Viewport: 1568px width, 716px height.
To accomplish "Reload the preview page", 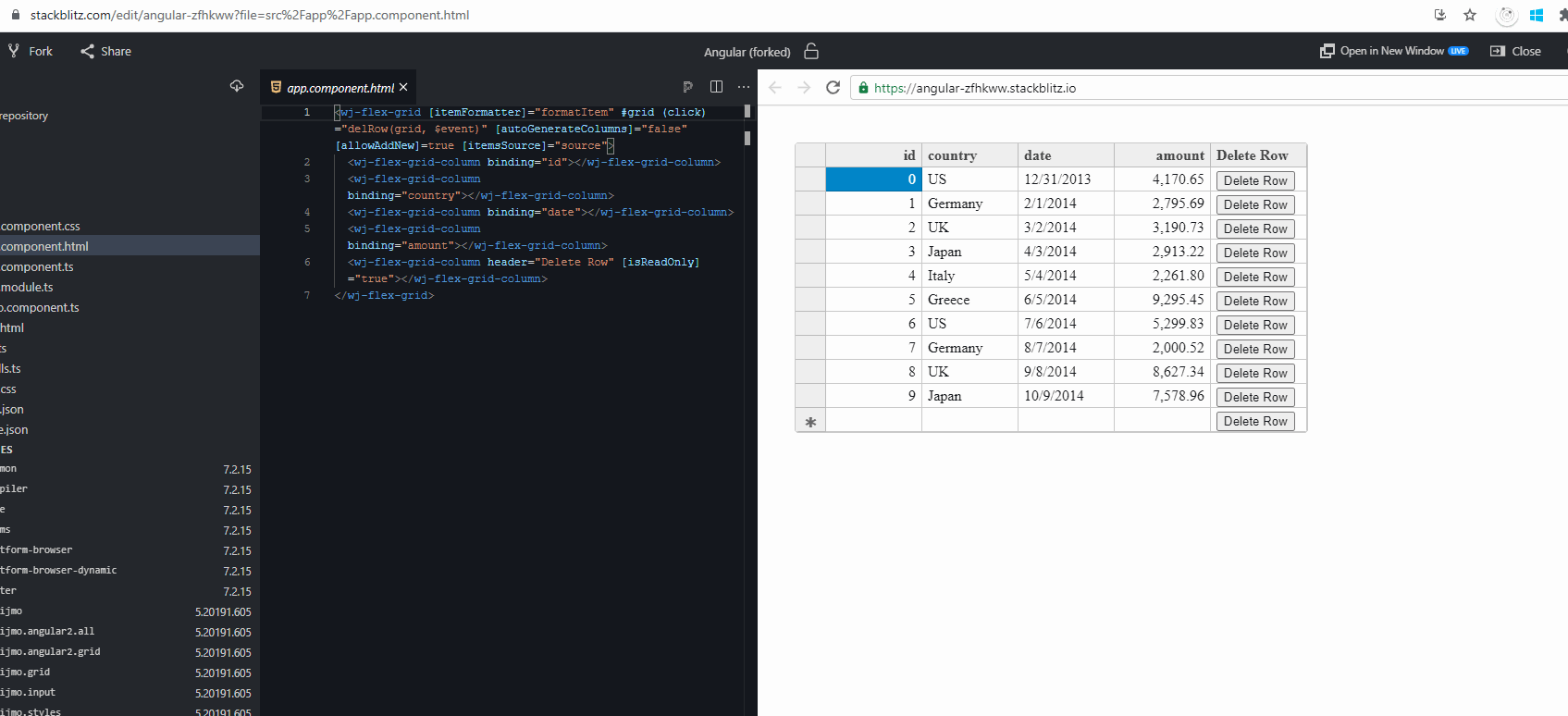I will [833, 87].
